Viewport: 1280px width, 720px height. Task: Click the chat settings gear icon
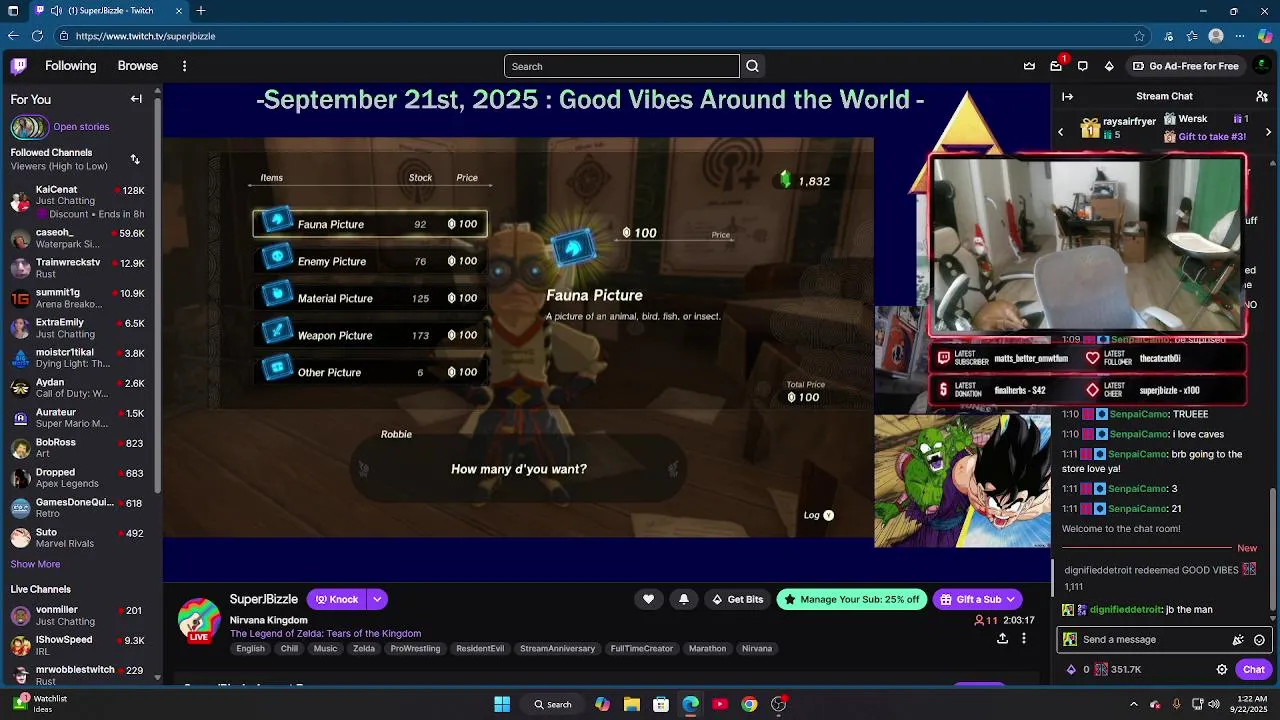[1222, 670]
